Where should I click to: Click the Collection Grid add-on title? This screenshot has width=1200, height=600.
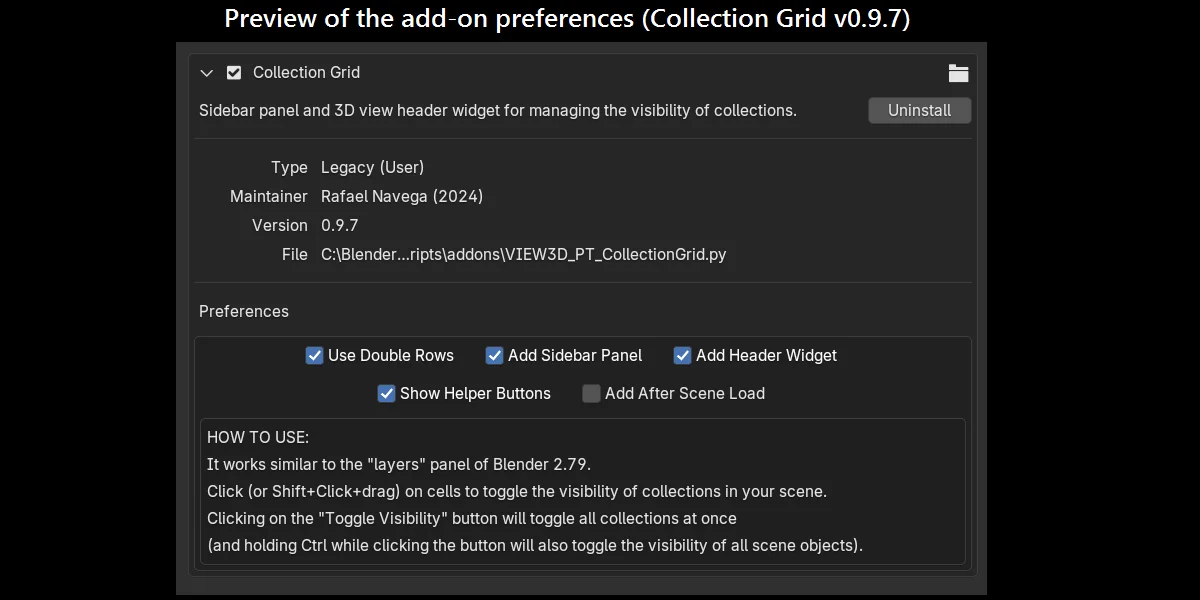pyautogui.click(x=306, y=72)
